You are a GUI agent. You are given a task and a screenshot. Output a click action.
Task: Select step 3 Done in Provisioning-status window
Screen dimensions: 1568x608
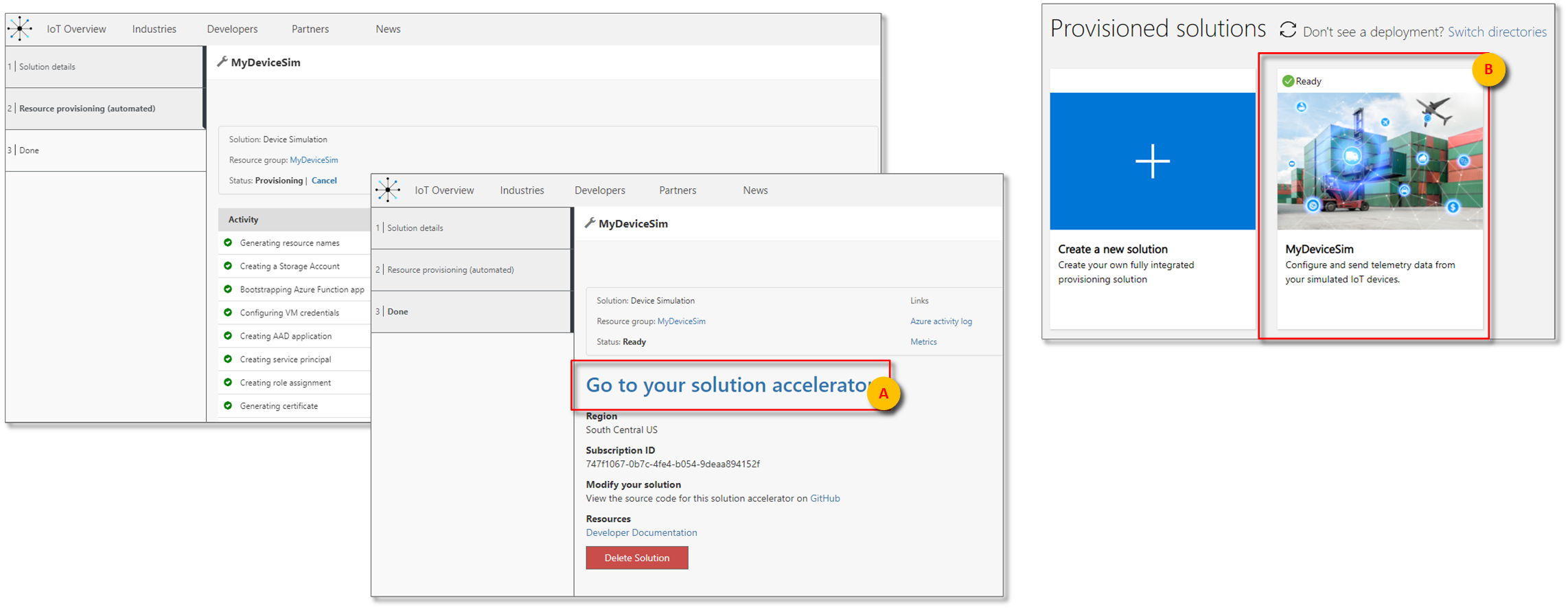pos(104,150)
